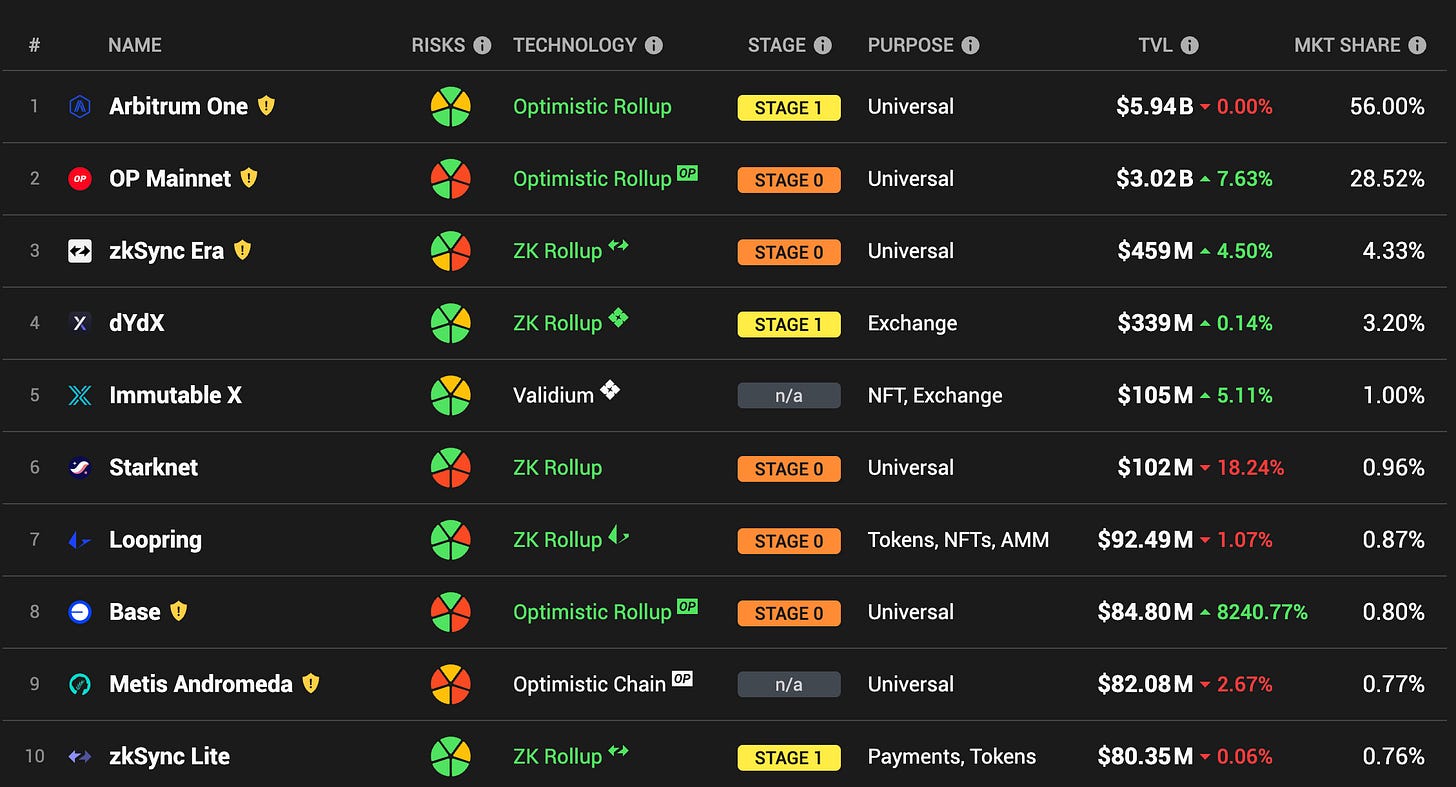Open the dYdX project name link
The height and width of the screenshot is (787, 1456).
(137, 323)
